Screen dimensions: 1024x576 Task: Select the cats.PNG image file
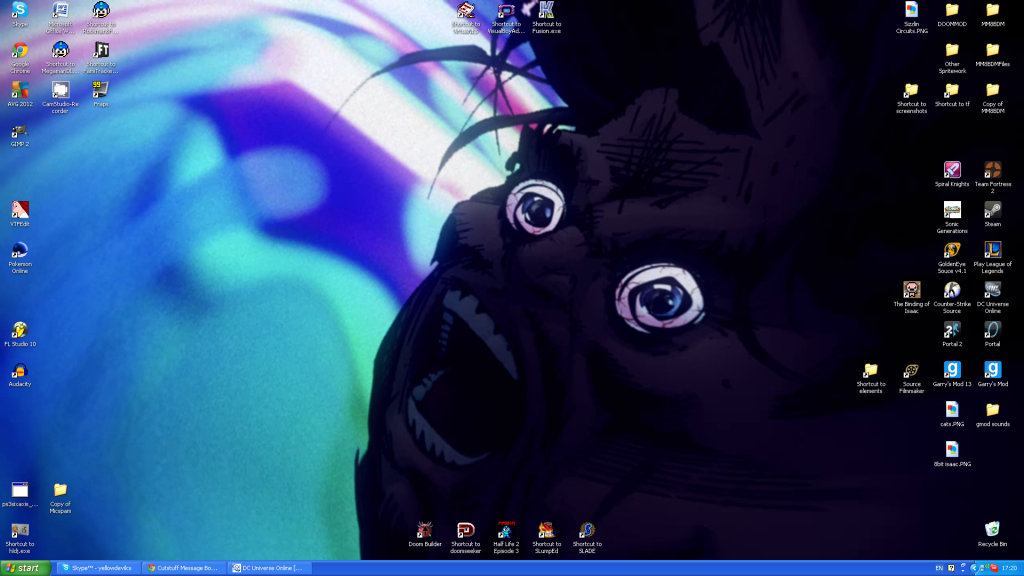tap(952, 410)
